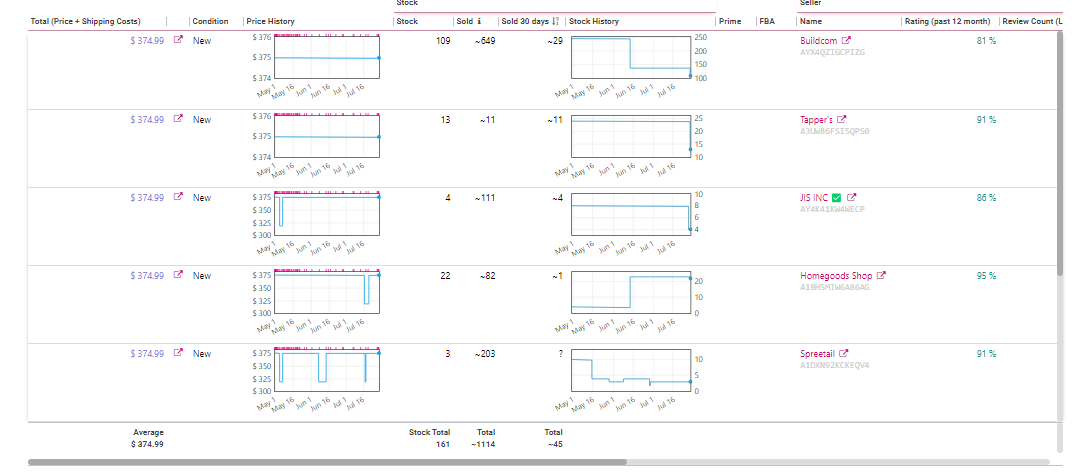1074x476 pixels.
Task: Click $374.99 price link in JIS INC row
Action: coord(147,197)
